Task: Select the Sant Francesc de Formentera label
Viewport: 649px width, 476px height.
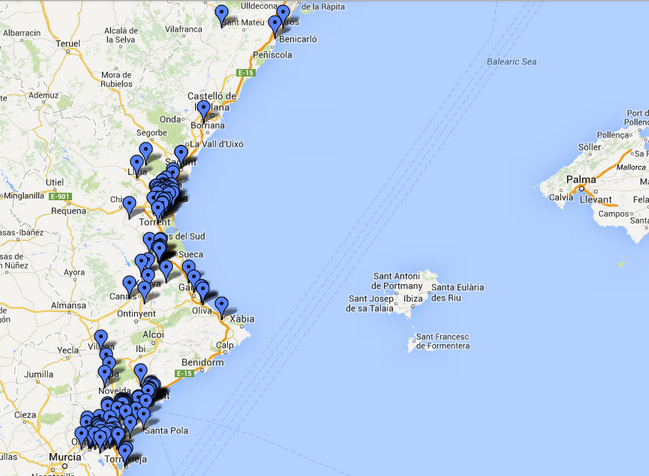Action: pos(442,341)
